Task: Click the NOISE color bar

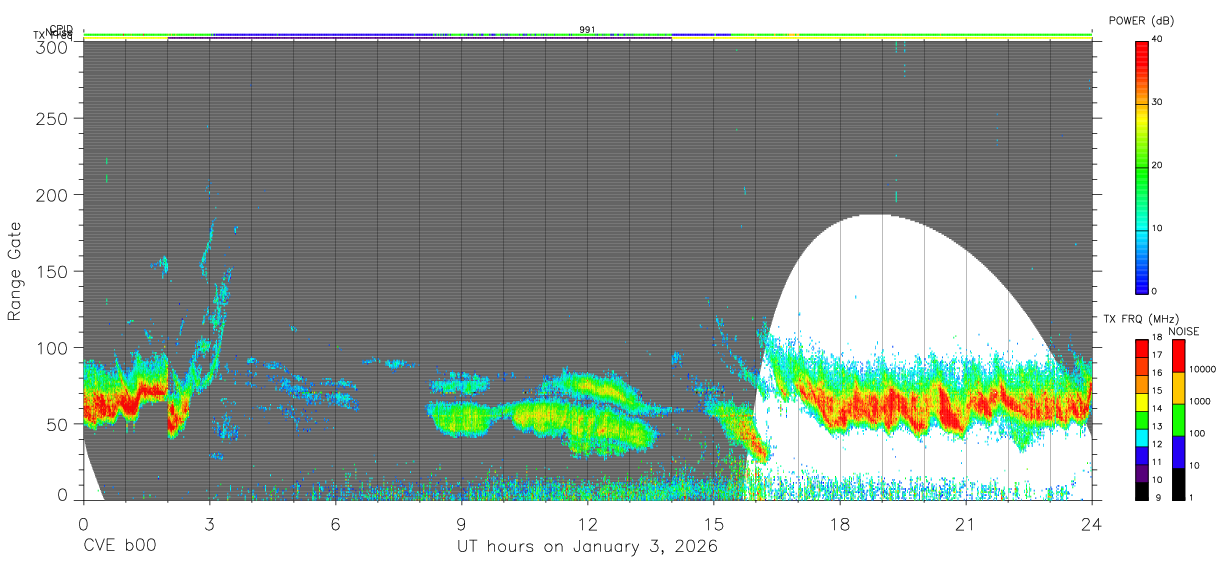Action: pyautogui.click(x=1177, y=420)
